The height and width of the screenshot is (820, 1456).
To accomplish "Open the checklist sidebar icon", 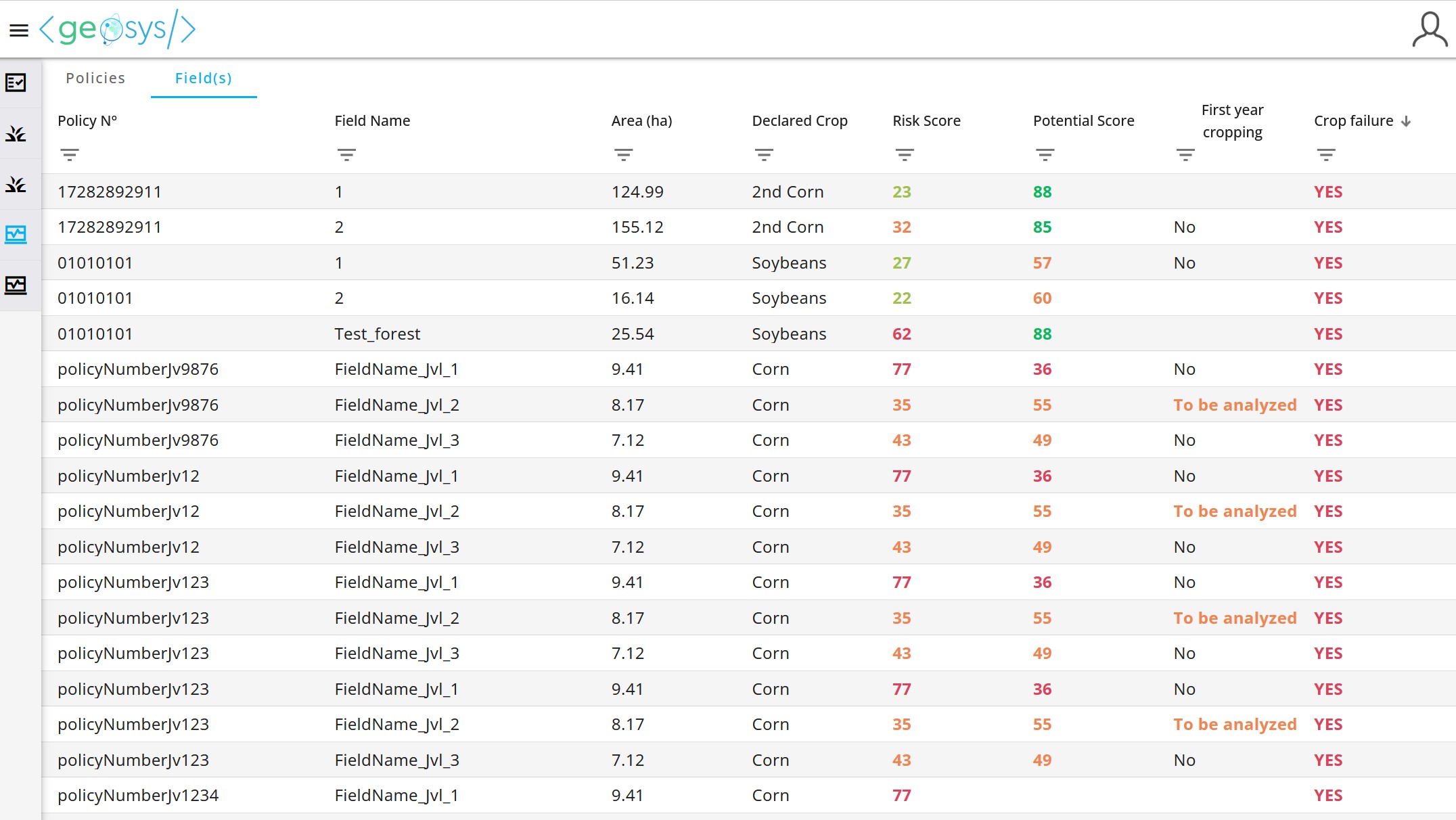I will (x=16, y=83).
